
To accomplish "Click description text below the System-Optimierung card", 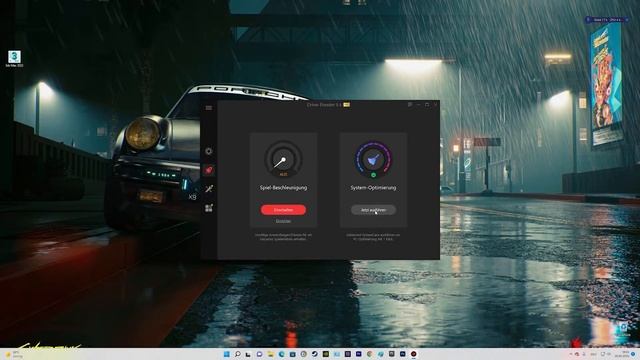I will pos(373,237).
